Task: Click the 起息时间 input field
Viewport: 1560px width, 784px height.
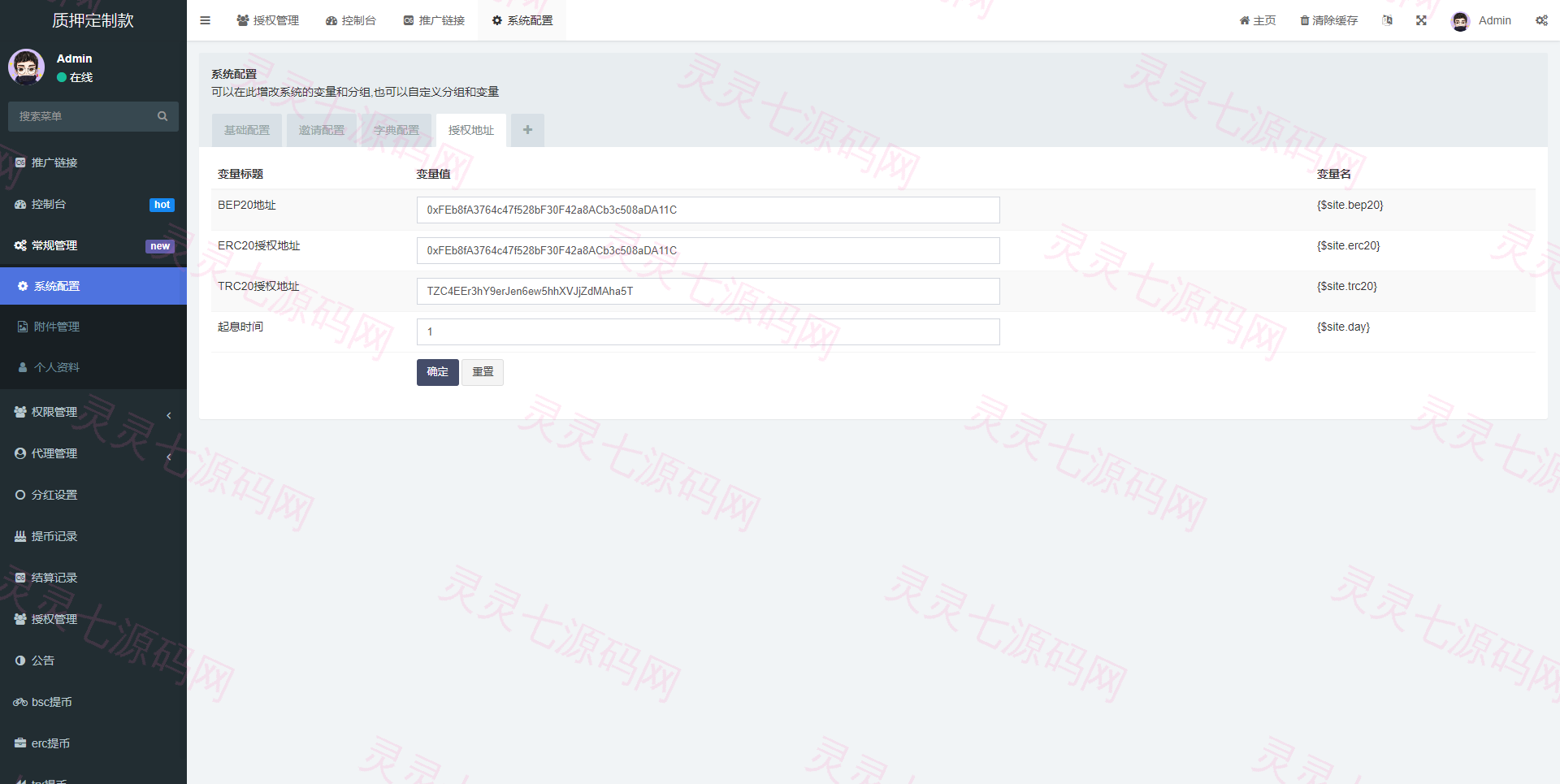Action: [x=708, y=331]
